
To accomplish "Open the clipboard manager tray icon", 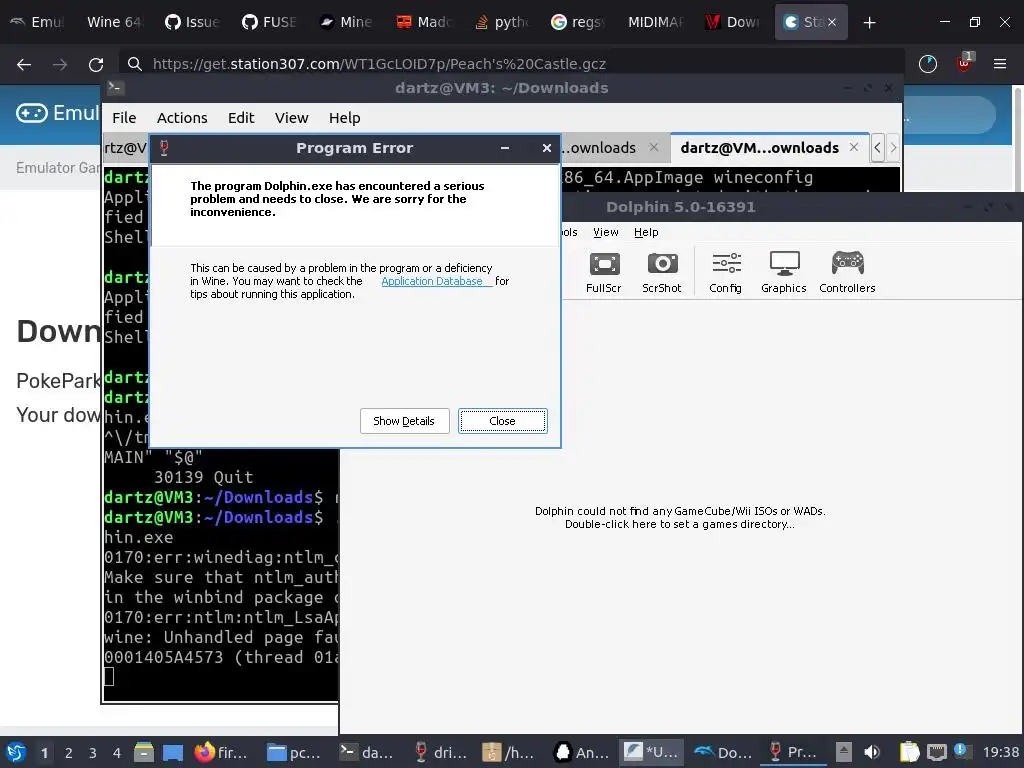I will click(x=909, y=752).
